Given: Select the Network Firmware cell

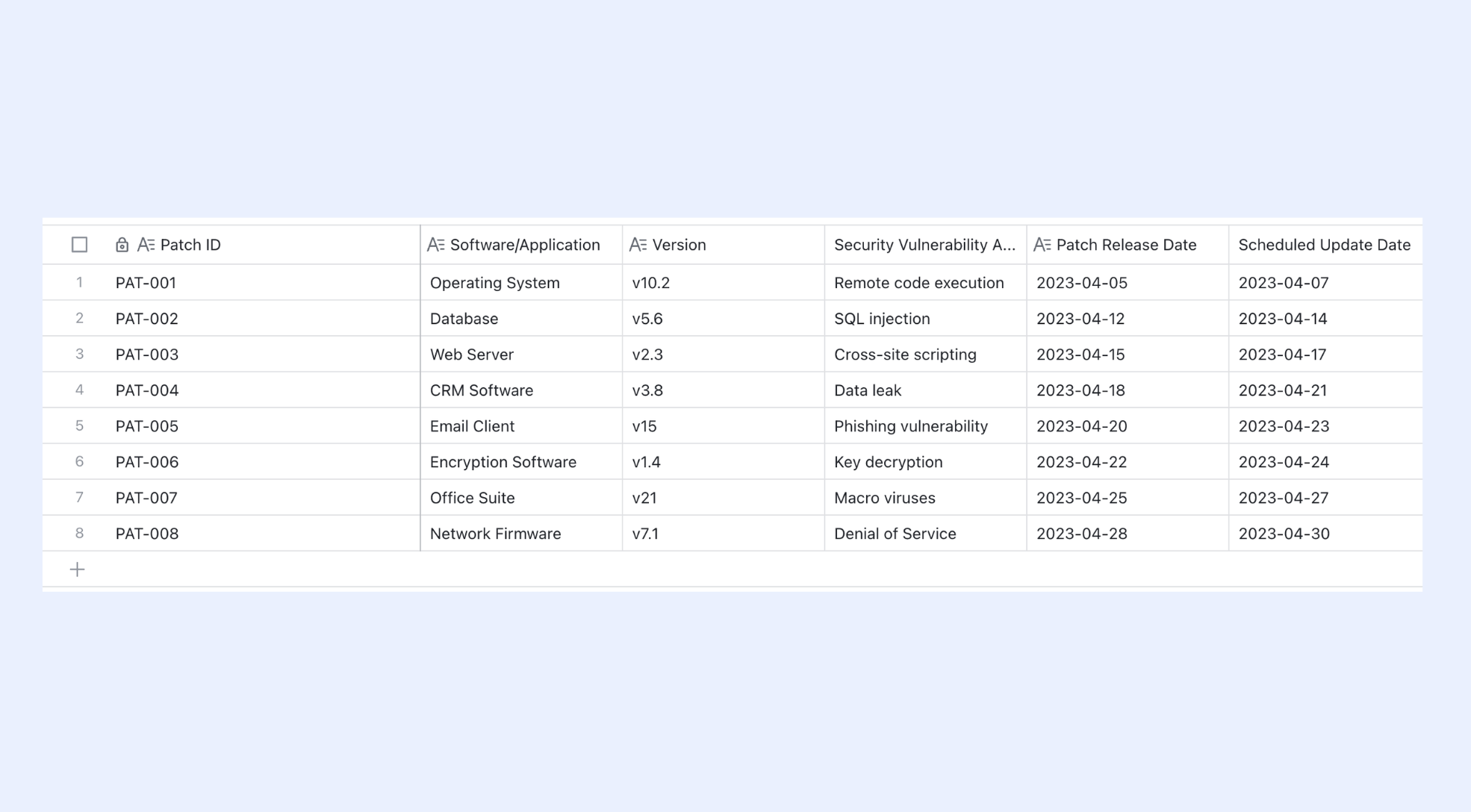Looking at the screenshot, I should click(521, 534).
